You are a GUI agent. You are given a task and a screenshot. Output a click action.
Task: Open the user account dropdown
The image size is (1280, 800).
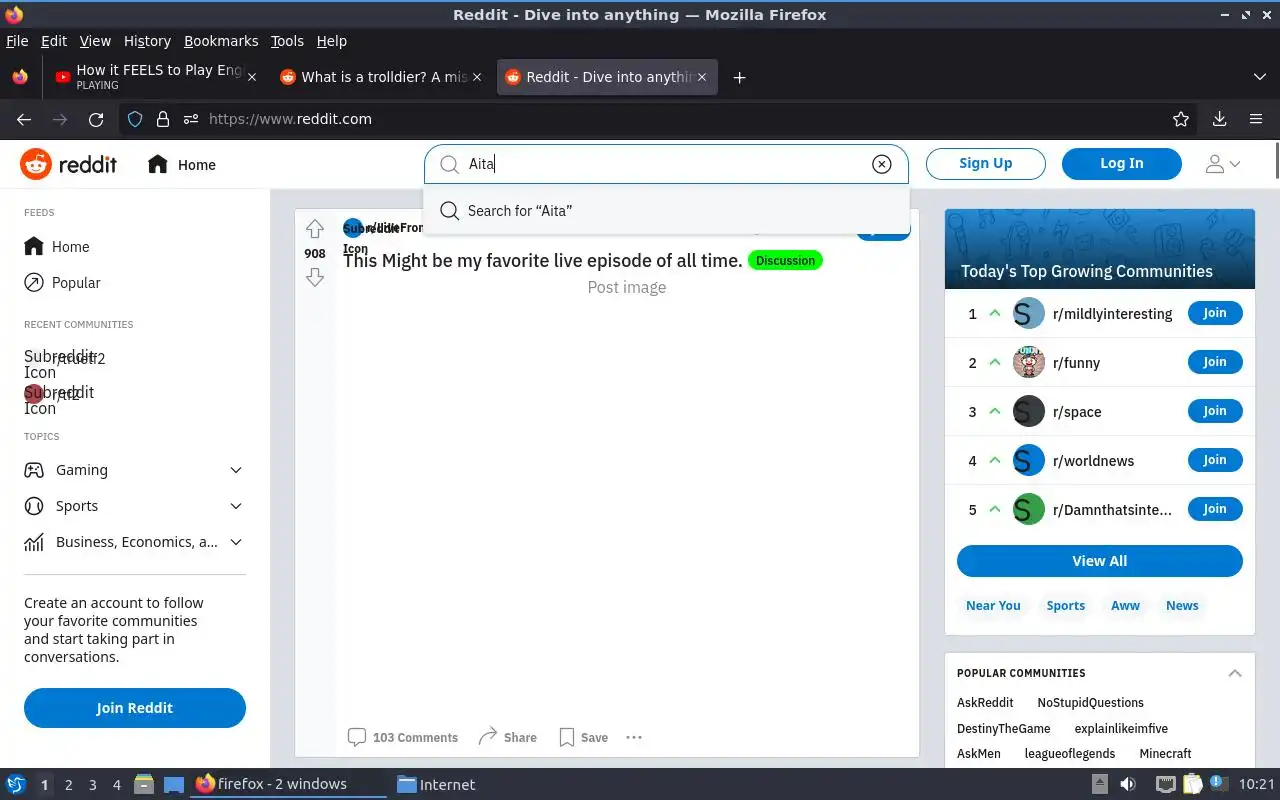[1223, 164]
